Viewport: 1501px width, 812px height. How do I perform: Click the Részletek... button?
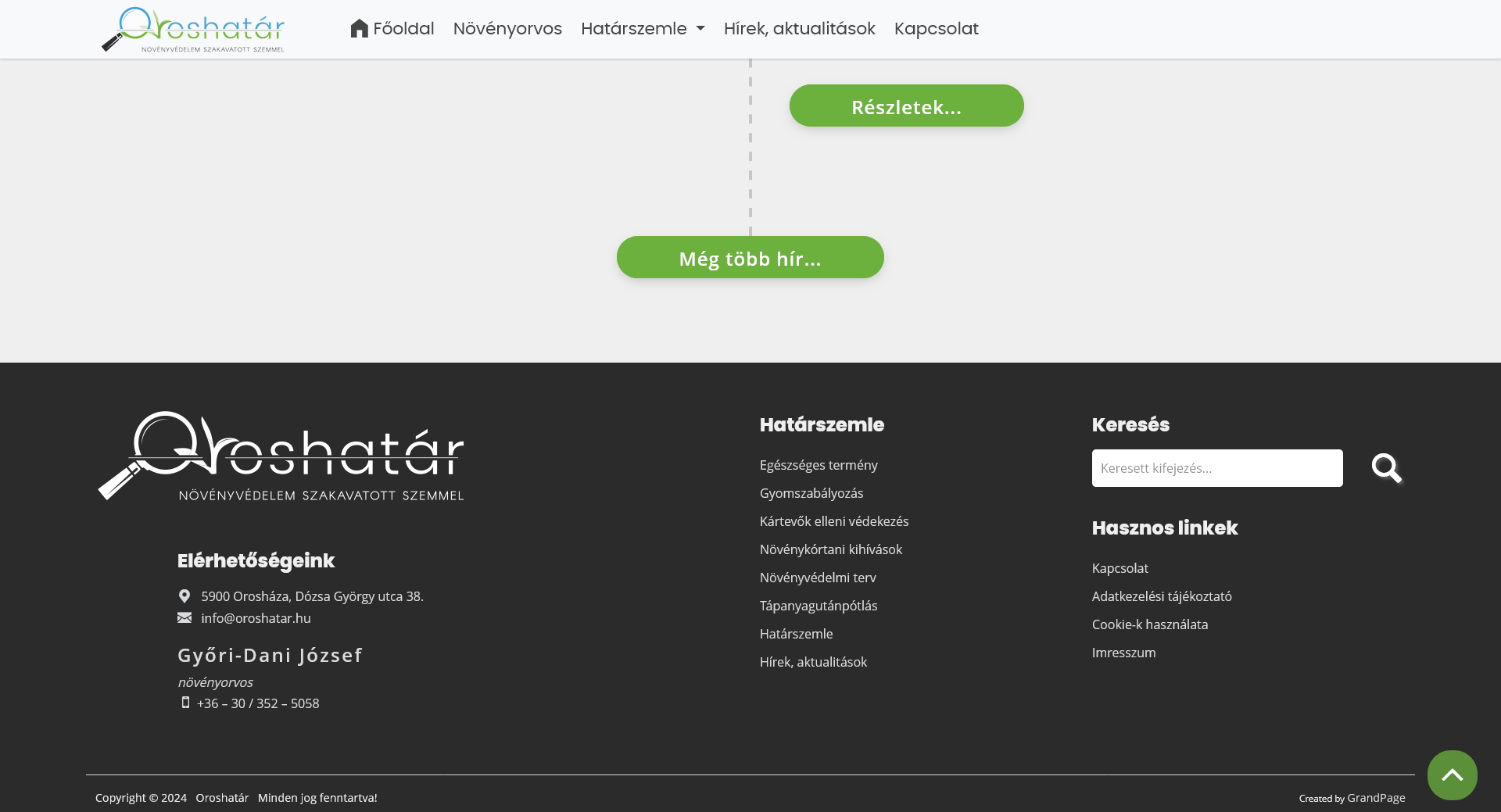(907, 106)
